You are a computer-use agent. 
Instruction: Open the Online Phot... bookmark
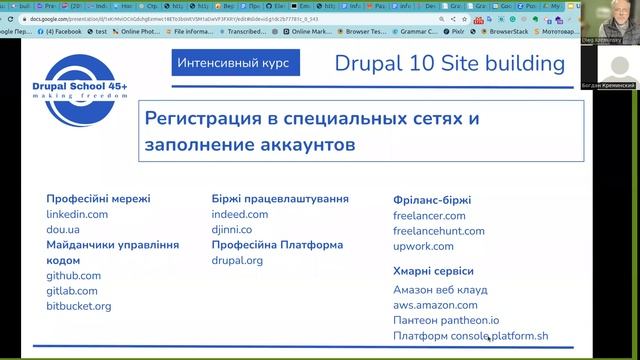(x=137, y=31)
